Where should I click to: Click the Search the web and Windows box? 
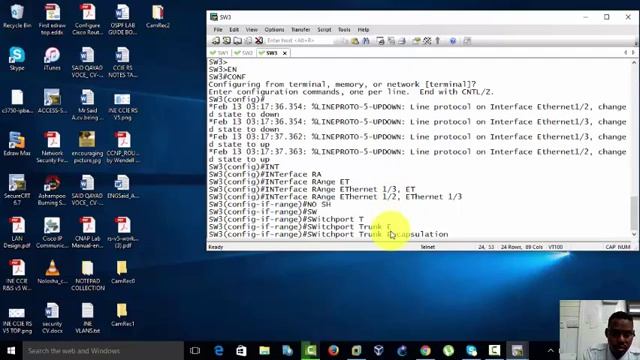[103, 351]
